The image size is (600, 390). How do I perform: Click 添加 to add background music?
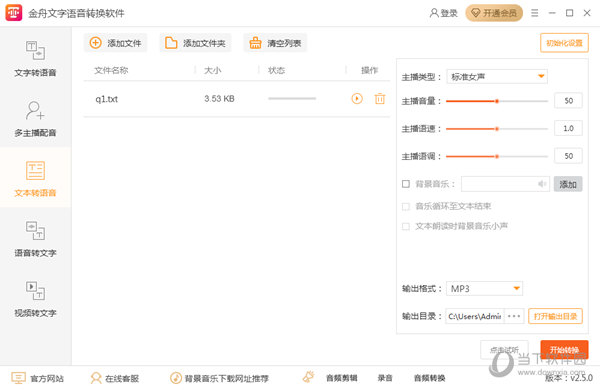click(x=568, y=184)
